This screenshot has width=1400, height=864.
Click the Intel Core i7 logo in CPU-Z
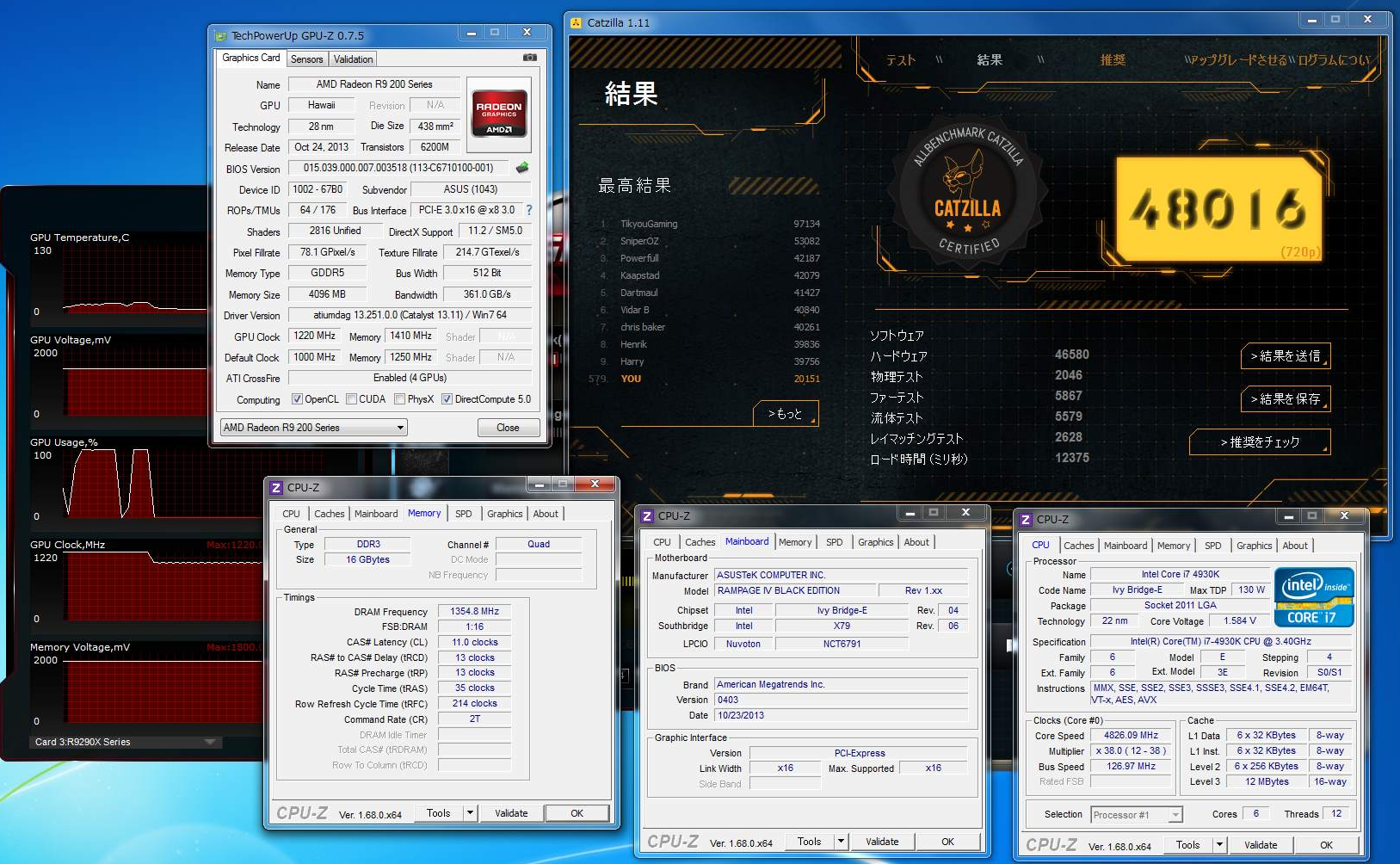pos(1314,596)
